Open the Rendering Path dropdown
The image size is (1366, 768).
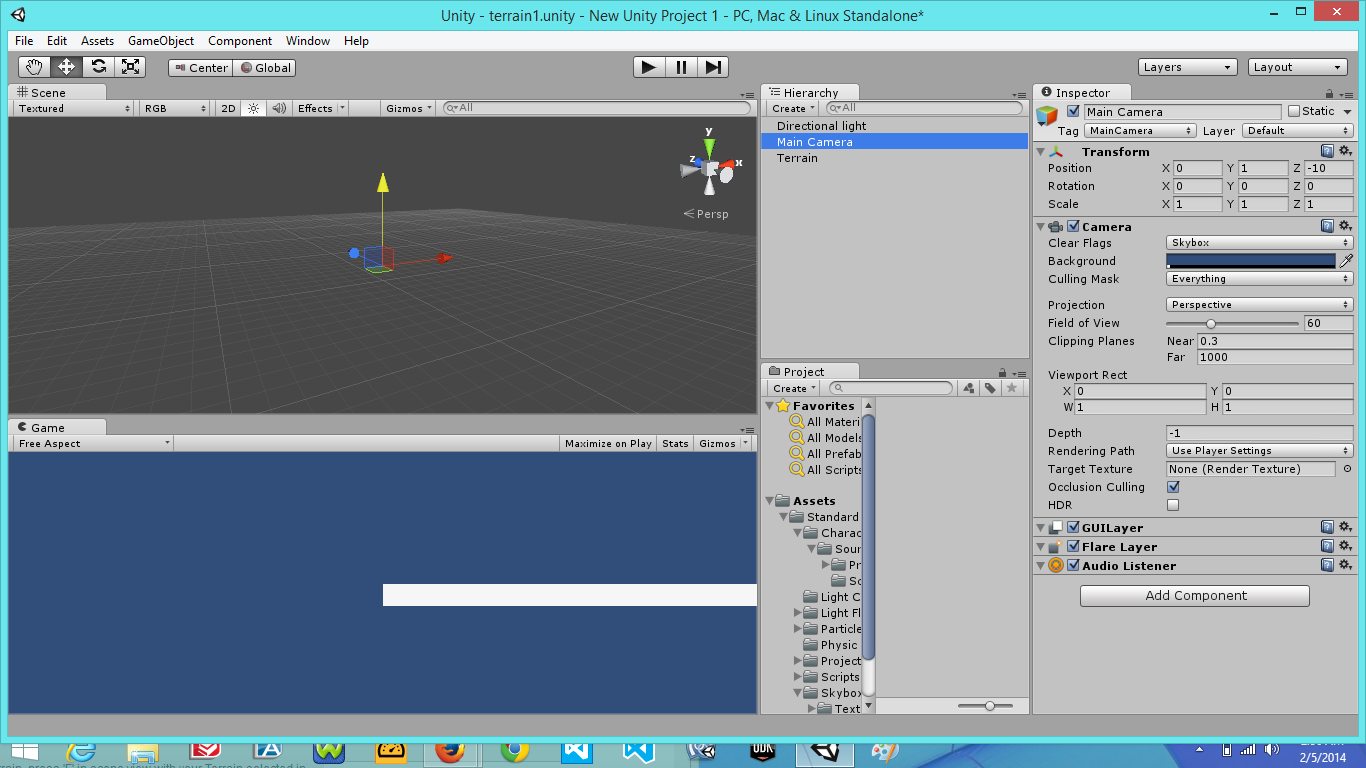(1259, 451)
